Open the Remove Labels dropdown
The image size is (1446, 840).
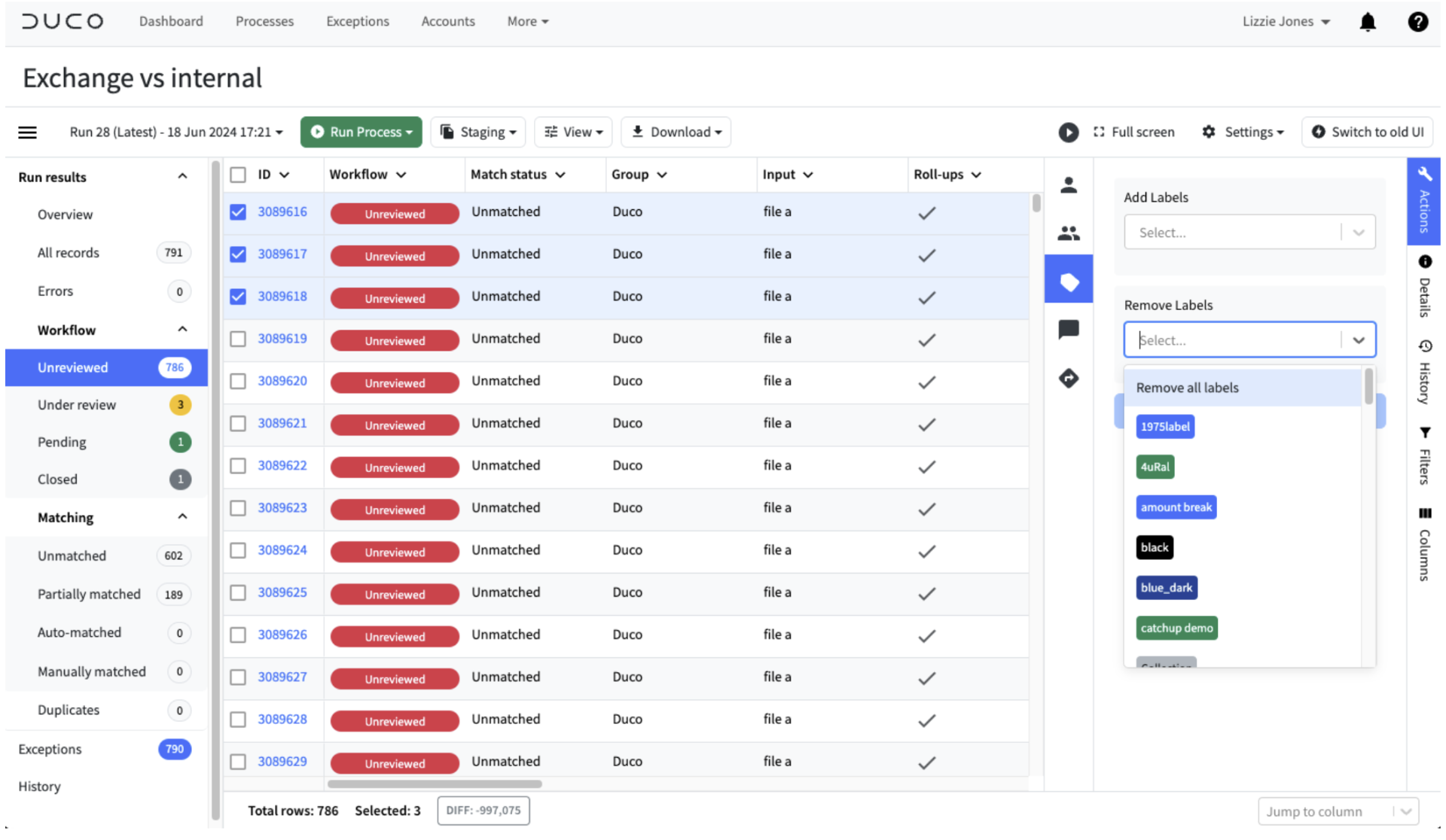click(x=1249, y=339)
